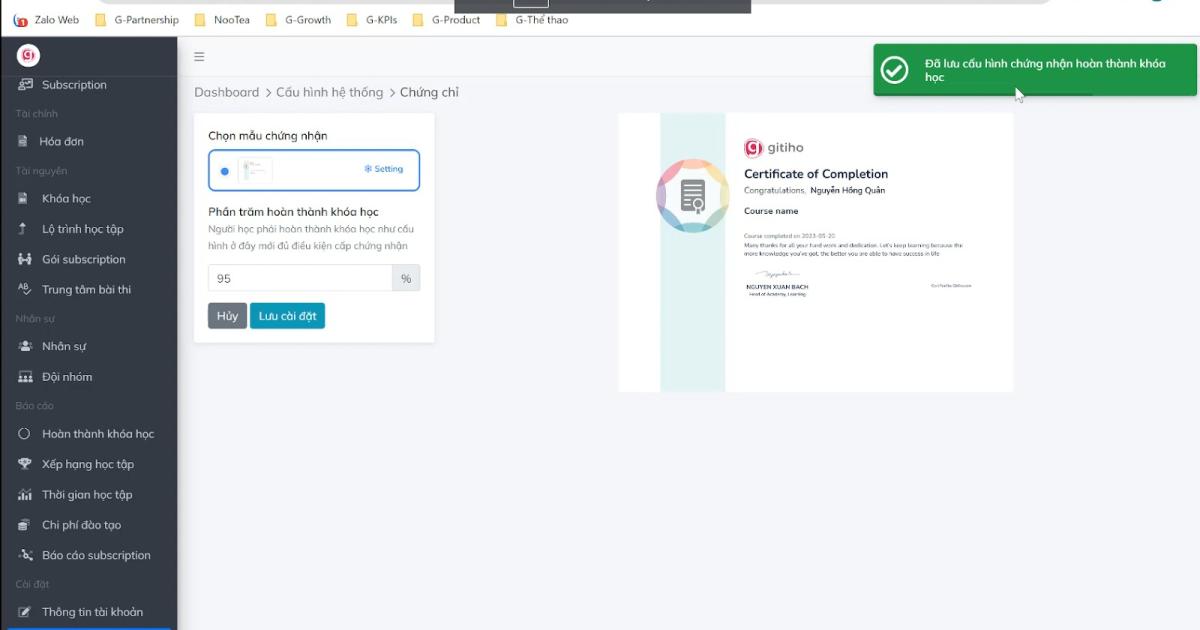Click the "Nguyễn Hồng Quân" name on certificate
Image resolution: width=1200 pixels, height=630 pixels.
(x=847, y=190)
